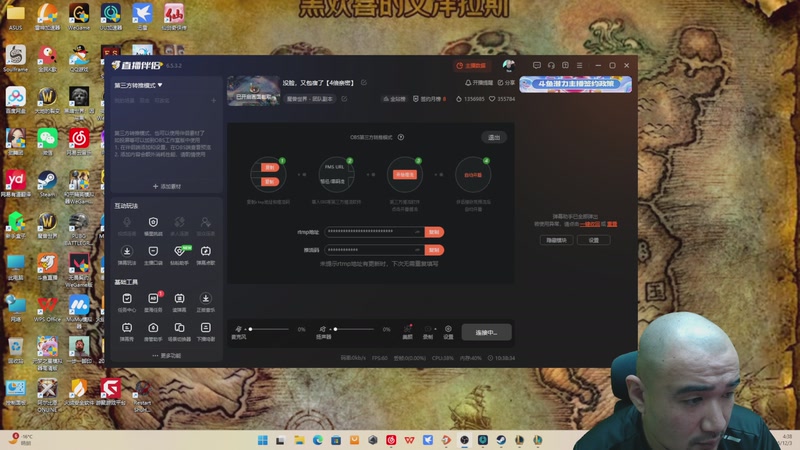This screenshot has height=450, width=800.
Task: Click the 重启 link in danmu panel
Action: coord(612,224)
